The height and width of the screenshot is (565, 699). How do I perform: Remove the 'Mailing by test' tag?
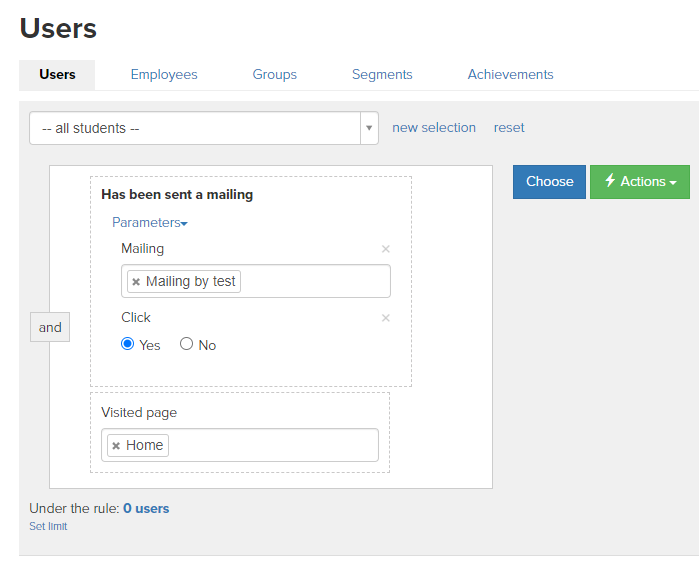[136, 282]
